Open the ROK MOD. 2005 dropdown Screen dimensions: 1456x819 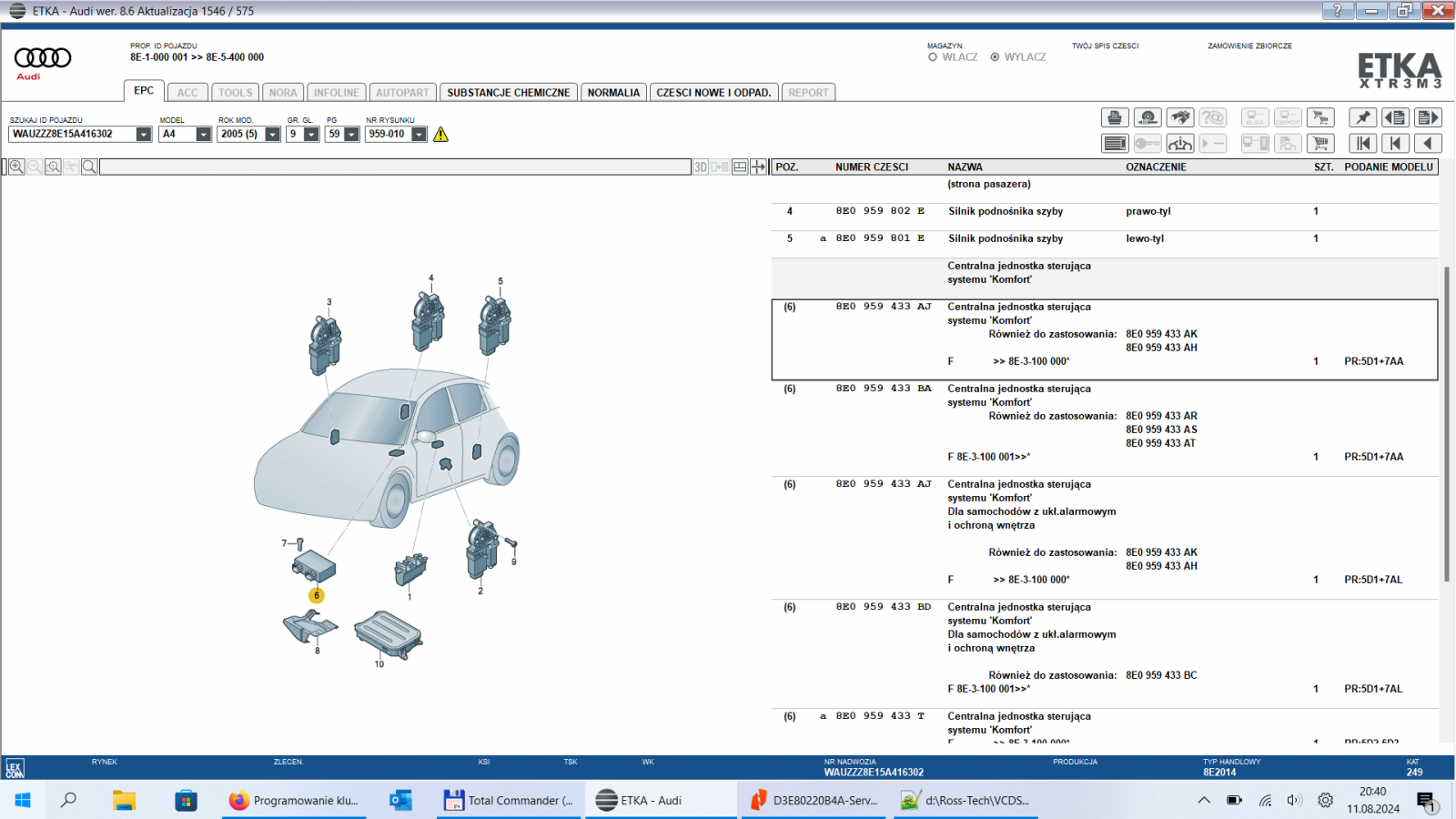pos(272,135)
